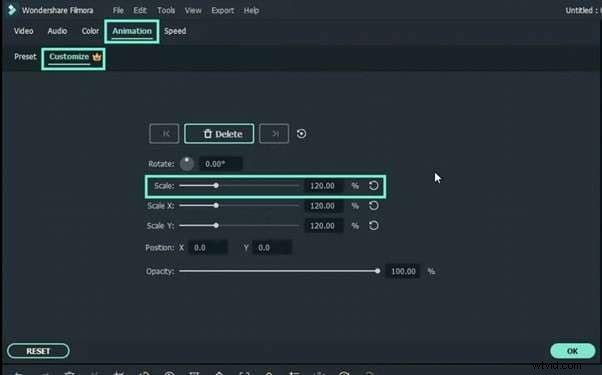The width and height of the screenshot is (602, 375).
Task: Switch to the Speed tab
Action: coord(175,31)
